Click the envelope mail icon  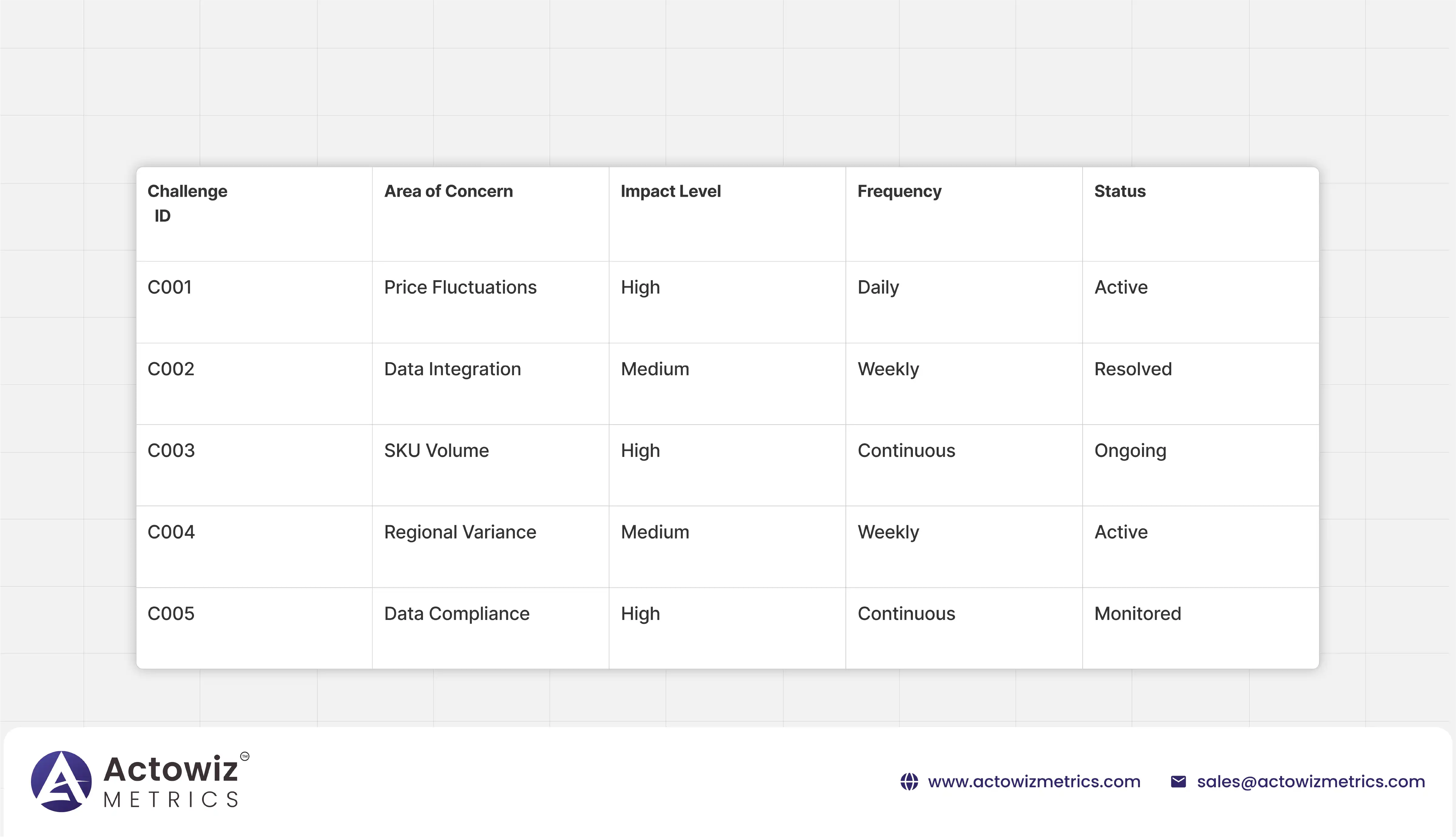1178,782
